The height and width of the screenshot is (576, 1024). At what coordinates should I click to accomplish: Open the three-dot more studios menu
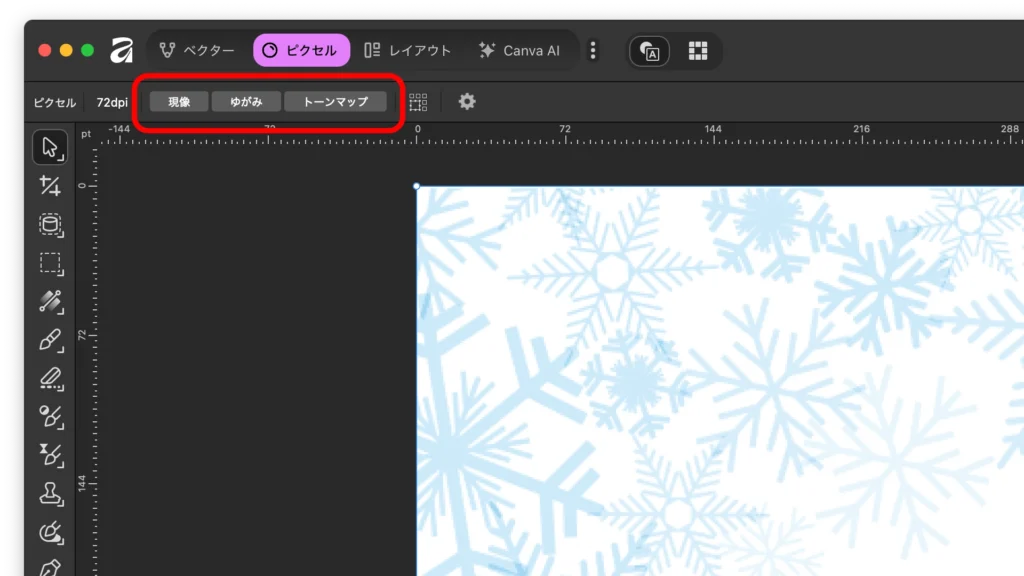point(593,50)
